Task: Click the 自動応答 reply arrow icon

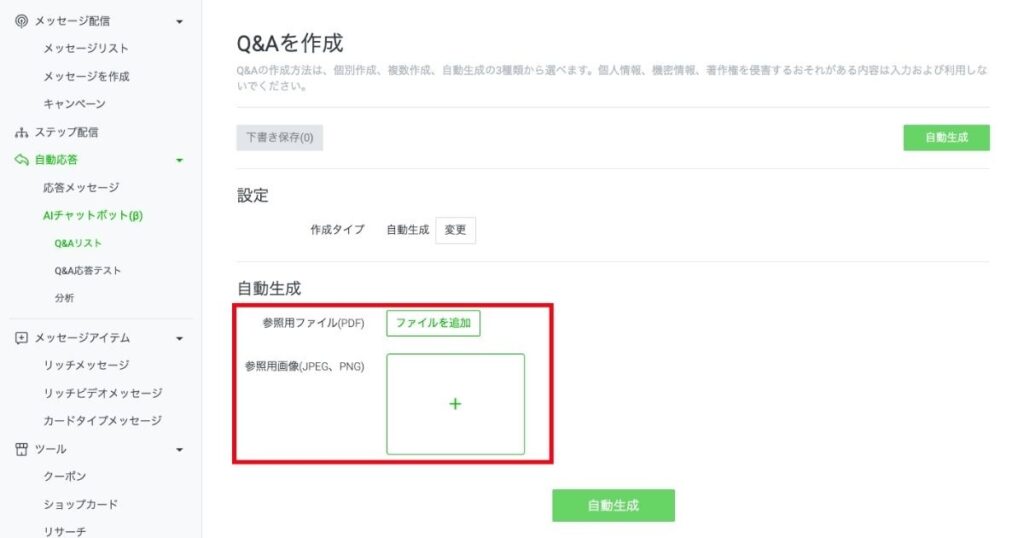Action: tap(21, 160)
